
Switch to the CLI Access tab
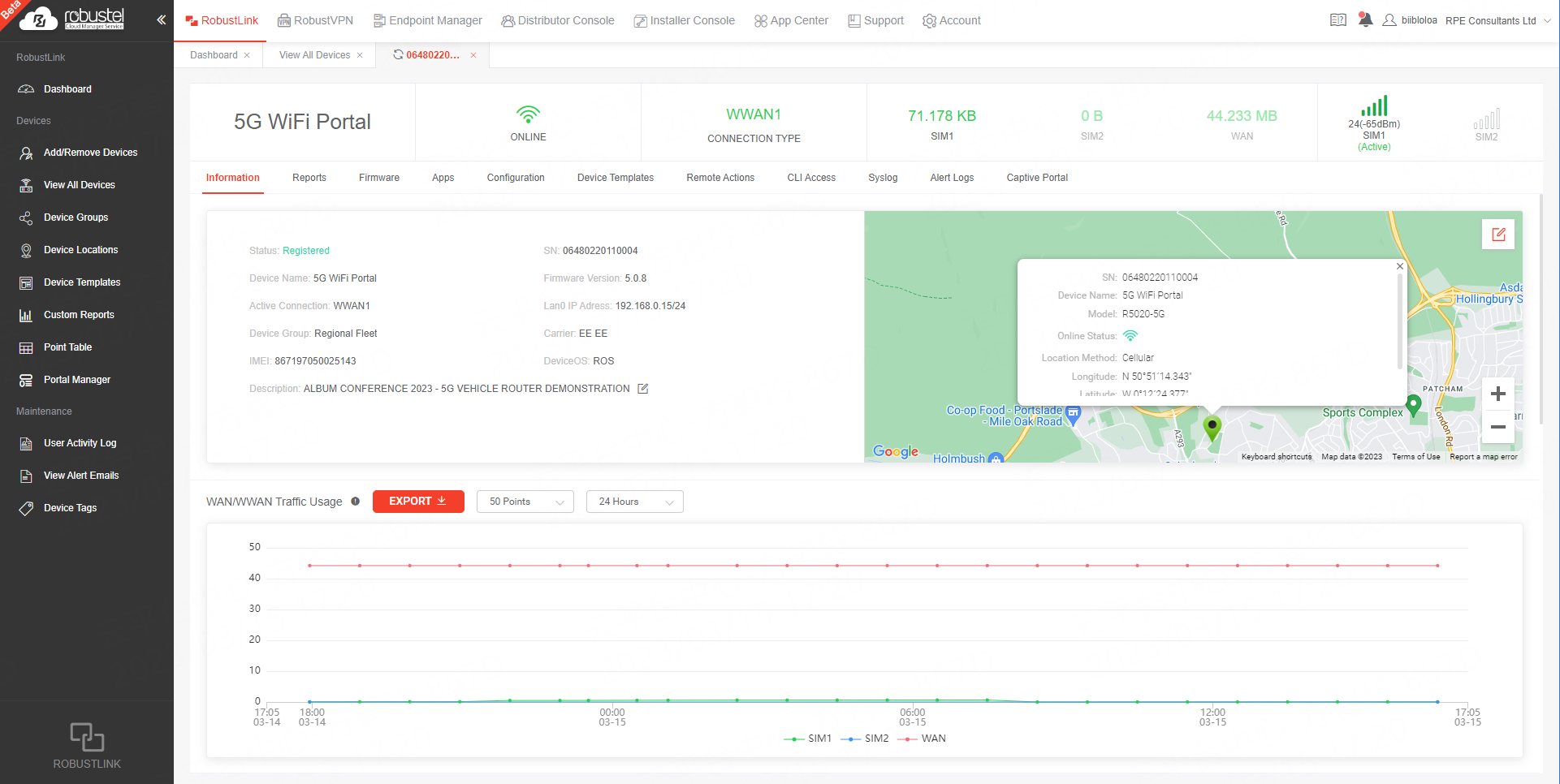pyautogui.click(x=811, y=178)
